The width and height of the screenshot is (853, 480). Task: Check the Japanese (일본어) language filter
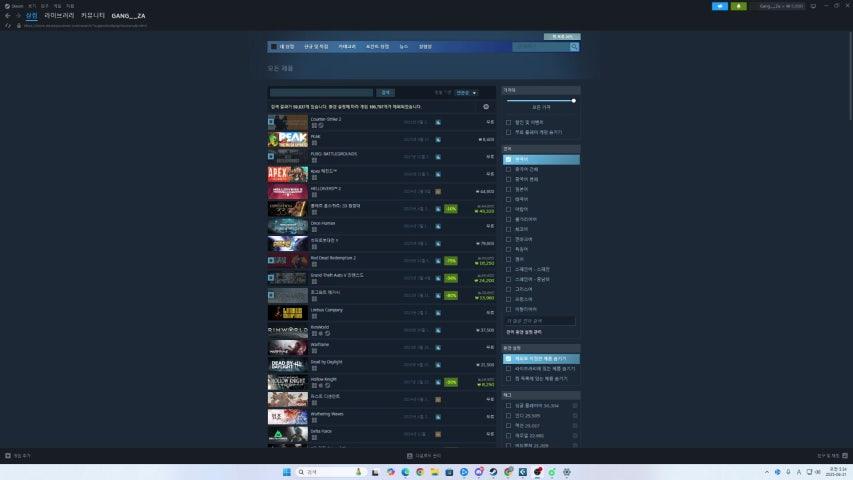509,189
